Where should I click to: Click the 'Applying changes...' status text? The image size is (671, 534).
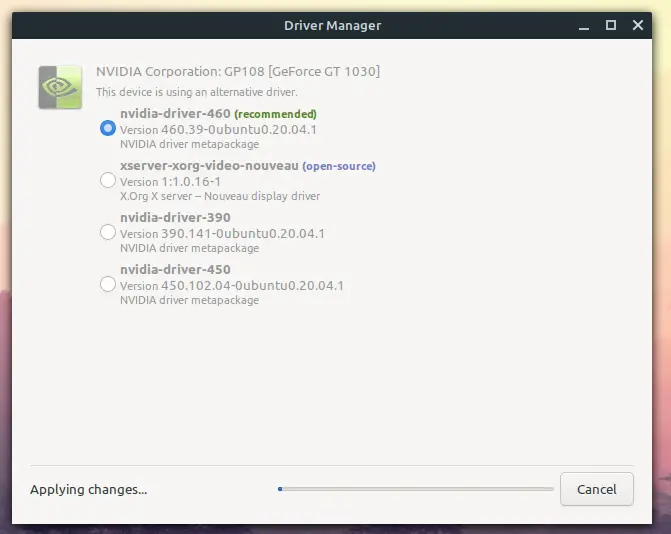[89, 490]
